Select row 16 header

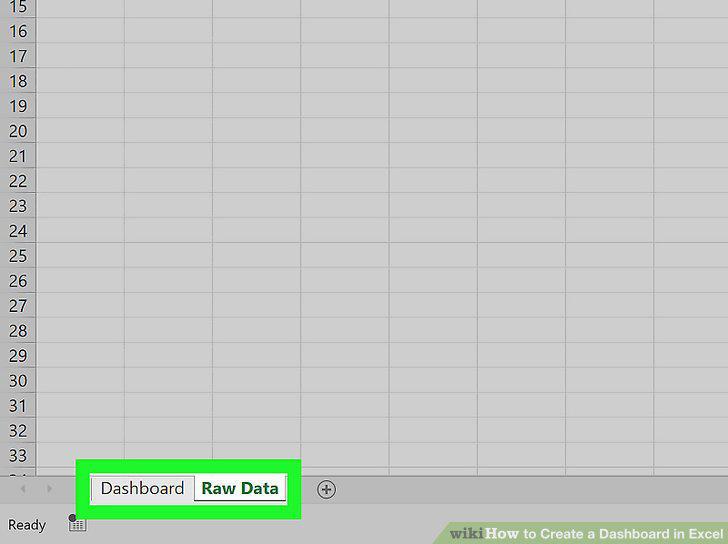18,31
